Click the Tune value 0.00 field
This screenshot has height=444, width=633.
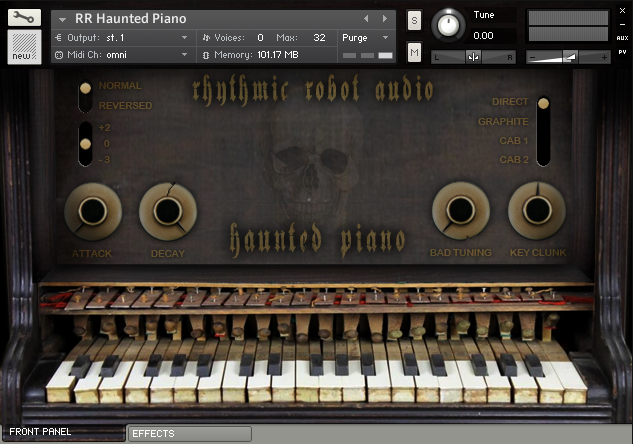(483, 36)
